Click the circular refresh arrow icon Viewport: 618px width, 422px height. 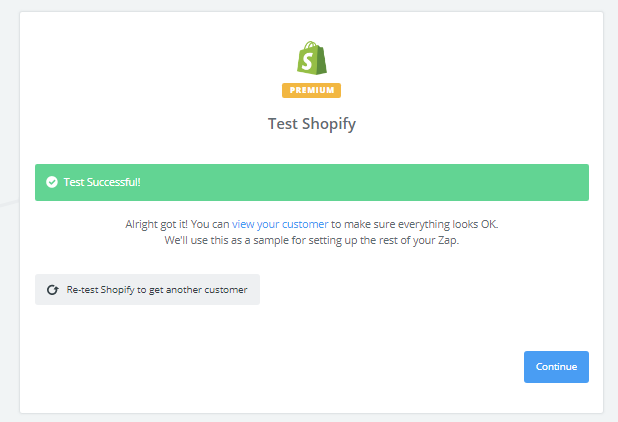click(x=53, y=290)
